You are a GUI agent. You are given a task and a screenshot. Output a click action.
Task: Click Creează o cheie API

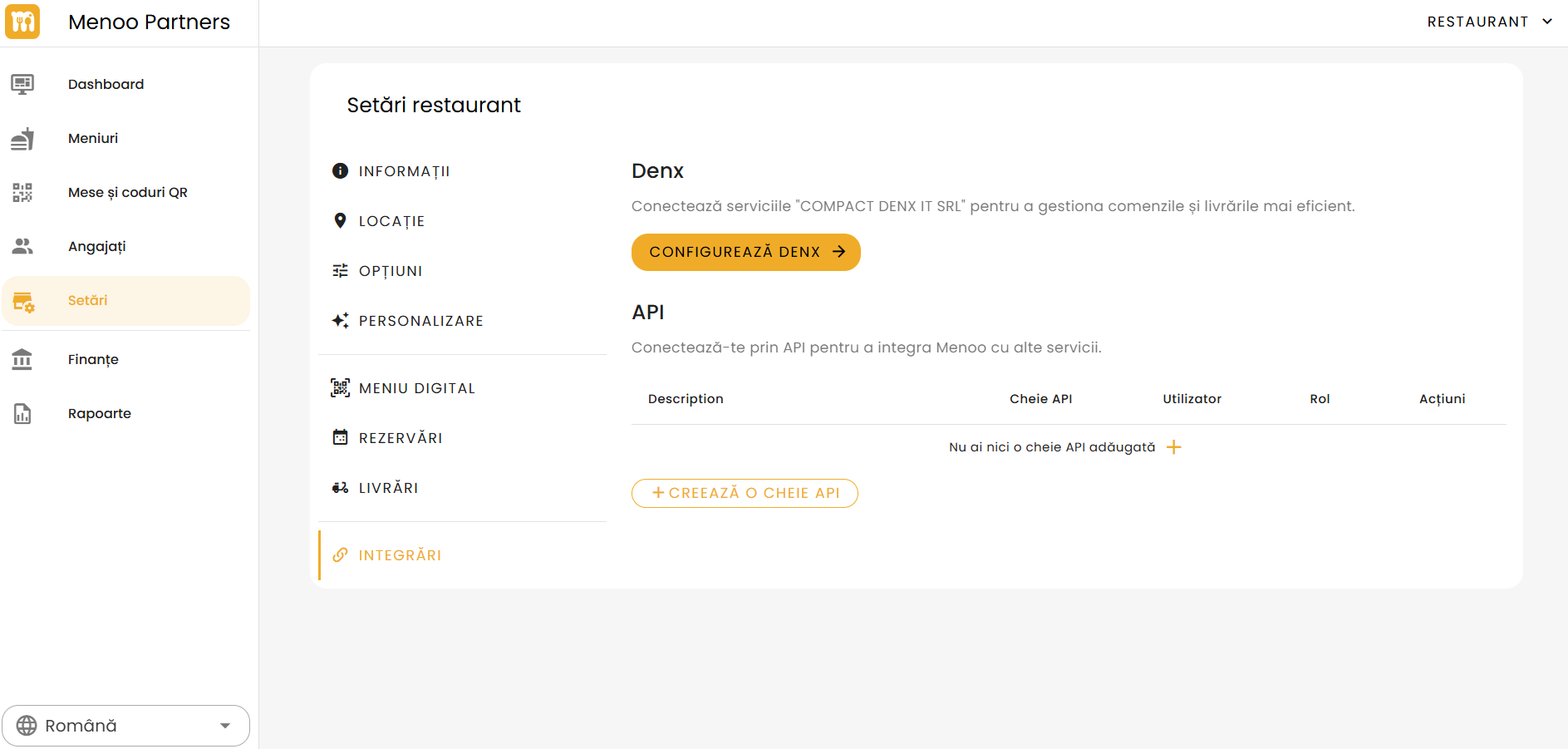745,492
